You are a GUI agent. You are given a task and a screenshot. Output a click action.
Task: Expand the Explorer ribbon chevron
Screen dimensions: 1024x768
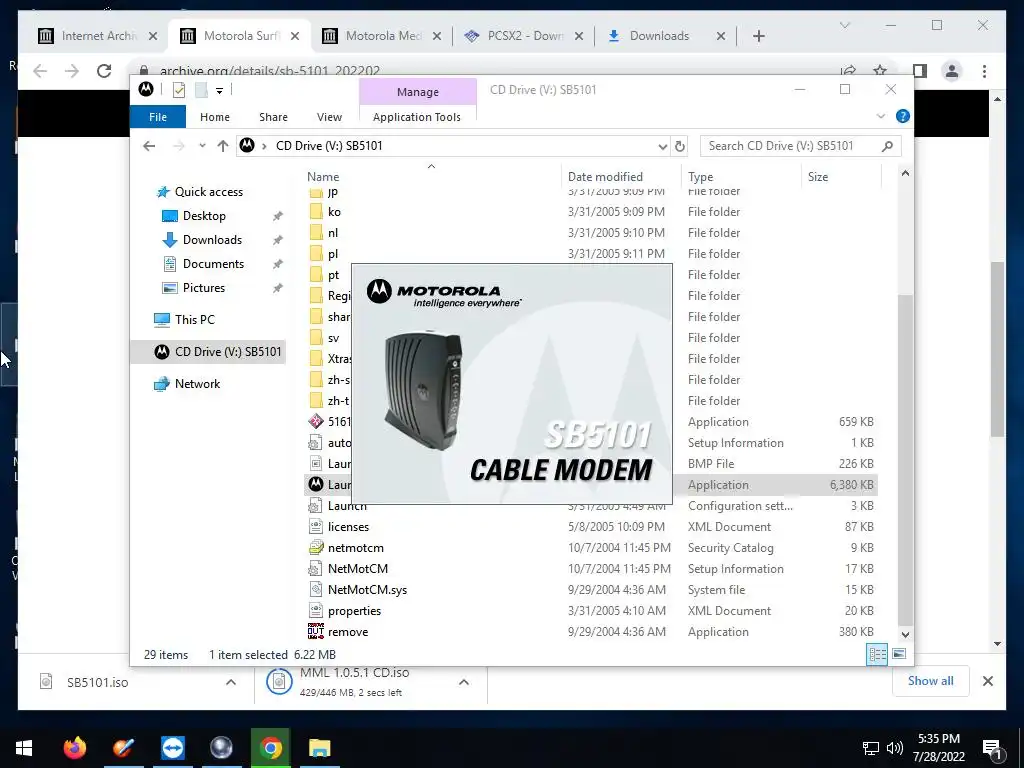[x=880, y=116]
